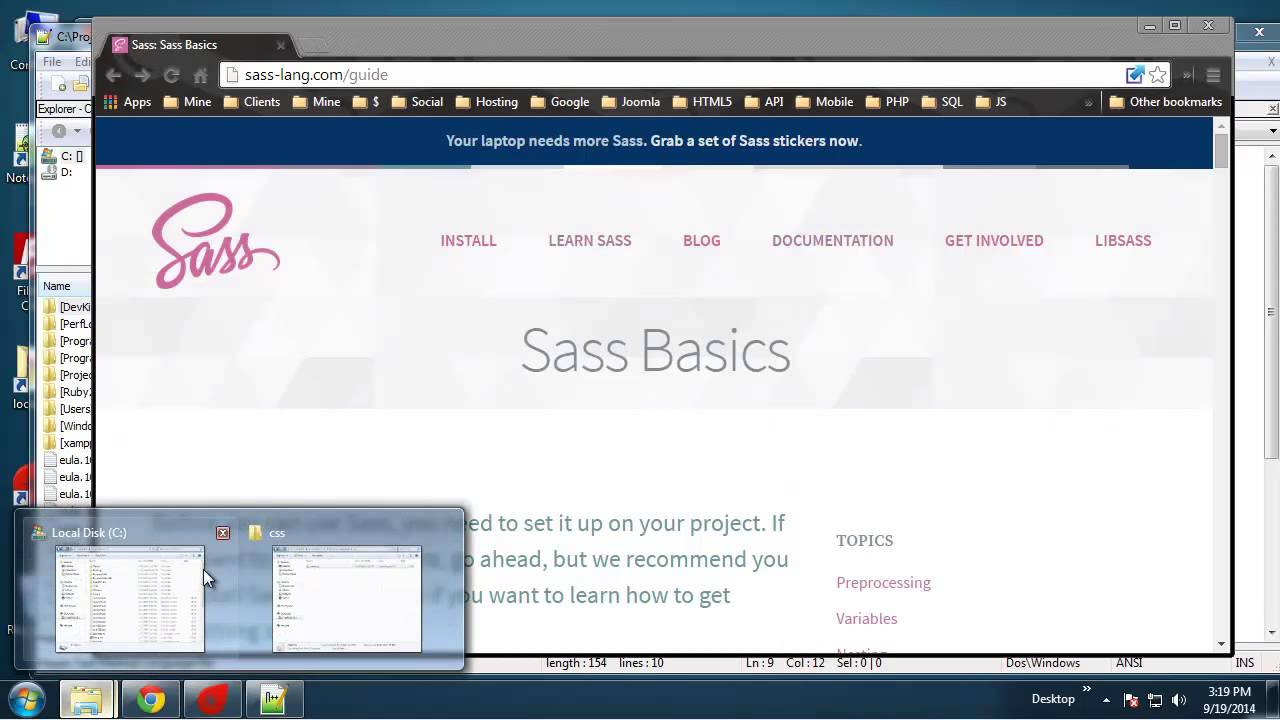This screenshot has width=1280, height=720.
Task: Select C: drive in Notepad++ Explorer panel
Action: (x=63, y=156)
